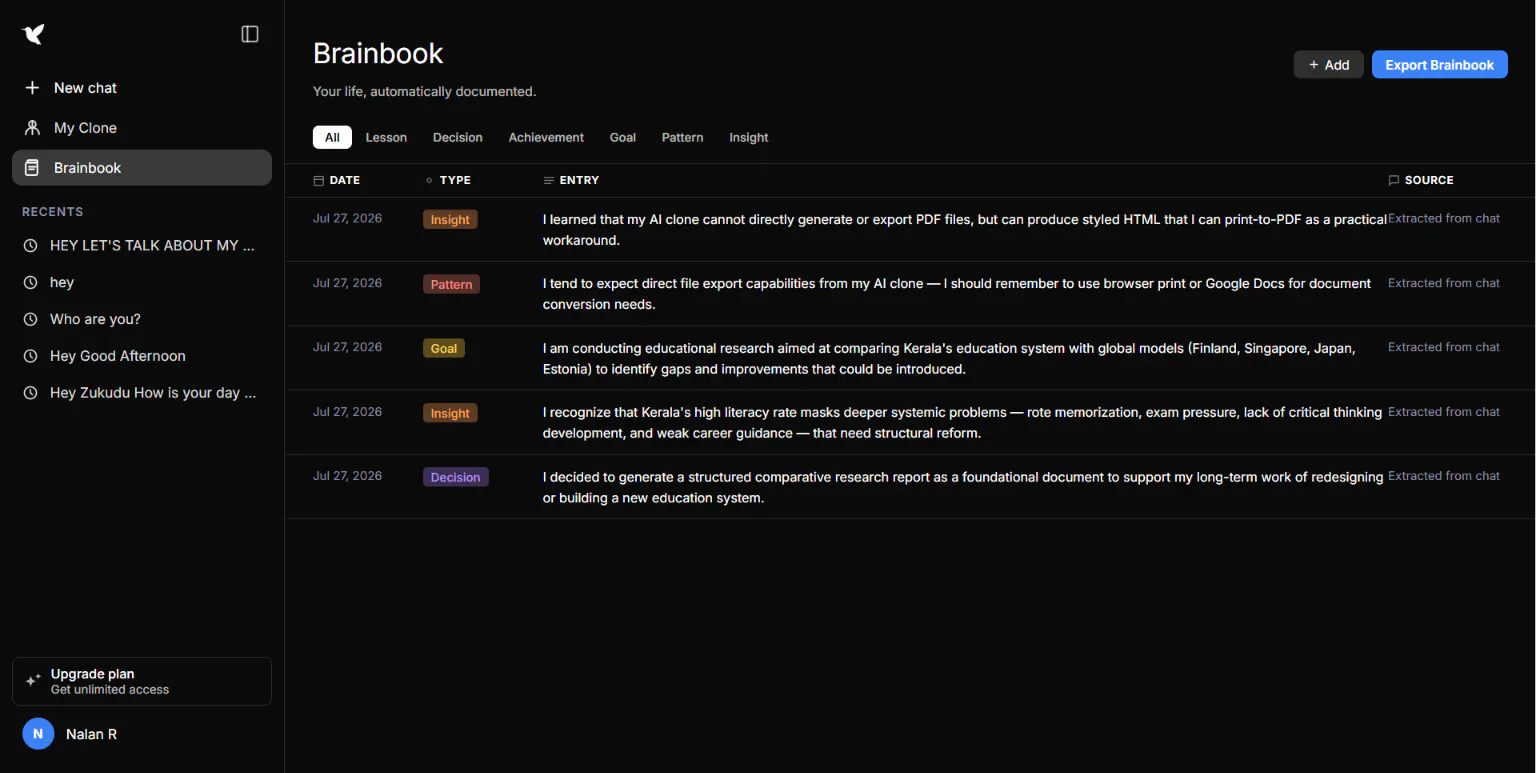Select the Goal filter tab

pyautogui.click(x=623, y=137)
